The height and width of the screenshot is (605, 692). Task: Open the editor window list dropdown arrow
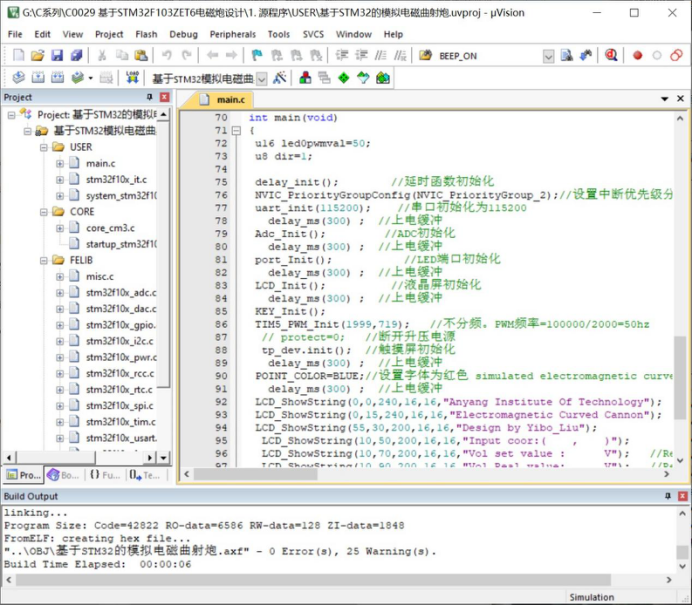pos(665,99)
